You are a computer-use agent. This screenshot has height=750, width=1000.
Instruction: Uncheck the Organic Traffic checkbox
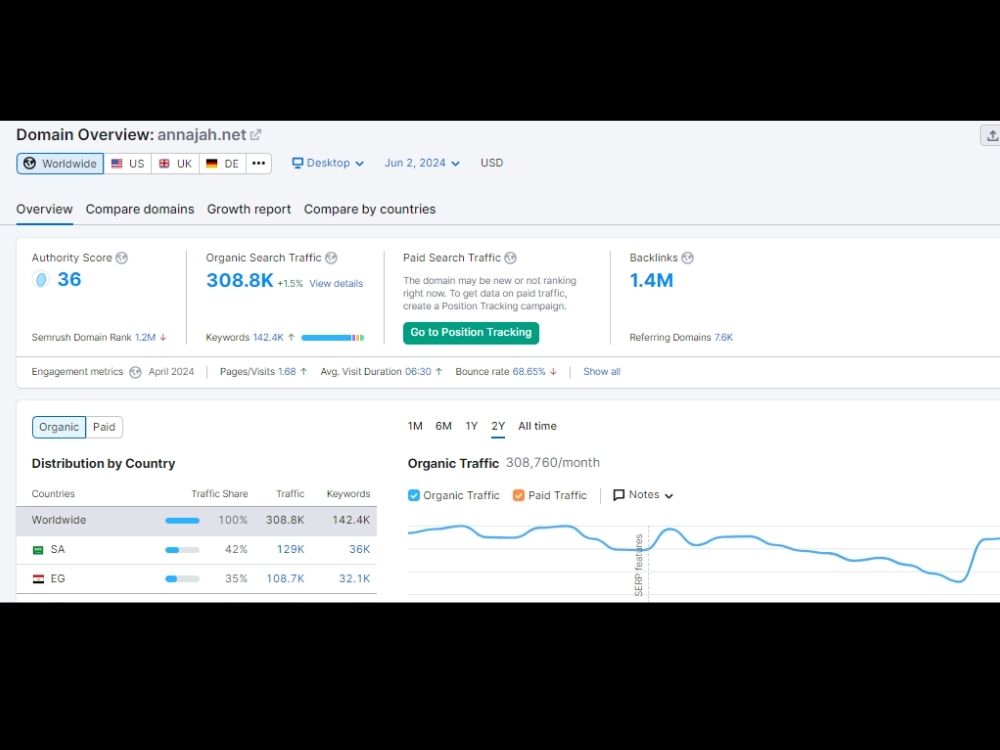(x=414, y=496)
